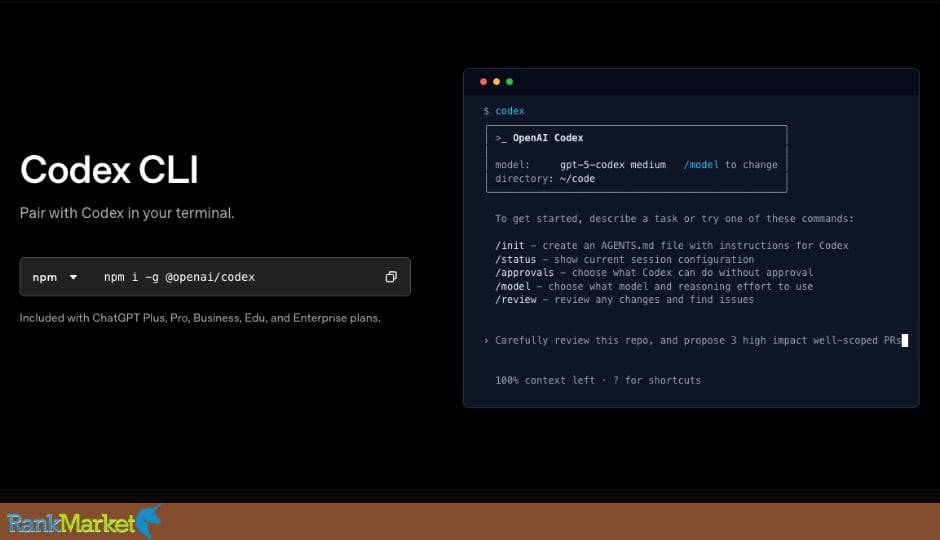Click the 'Included with ChatGPT Plus' plans note

click(x=200, y=318)
